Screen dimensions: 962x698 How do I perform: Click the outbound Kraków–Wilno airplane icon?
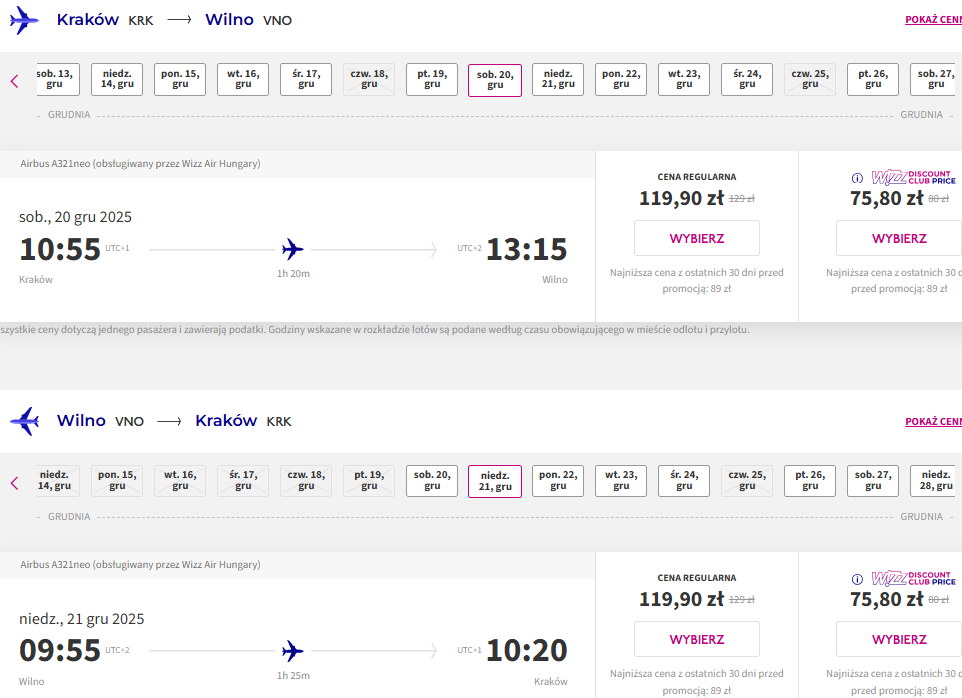[x=25, y=20]
